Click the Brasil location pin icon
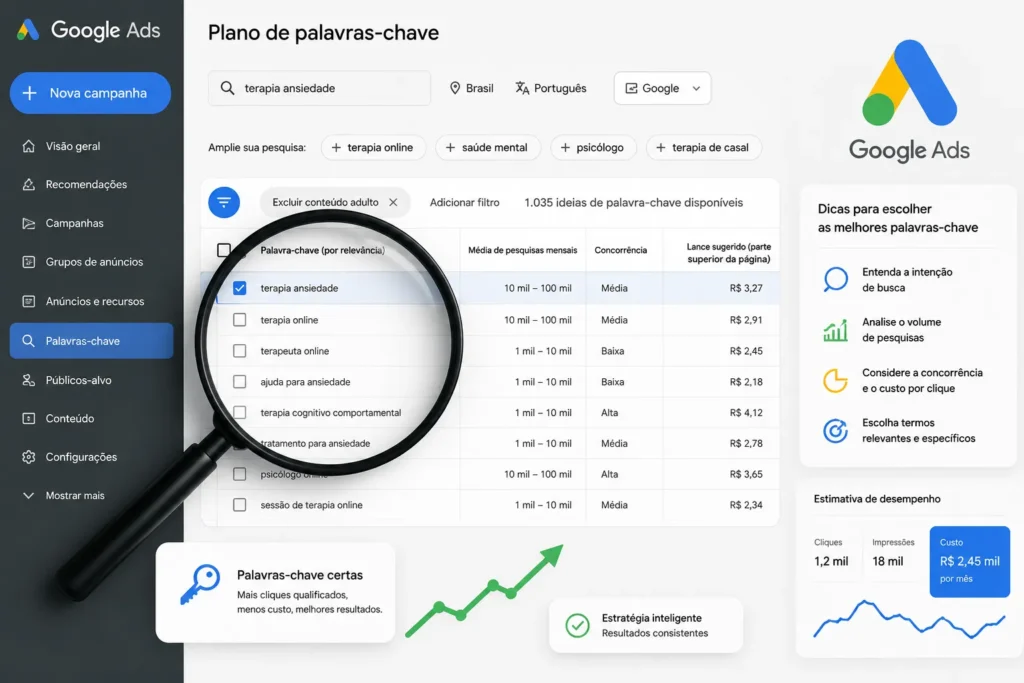The width and height of the screenshot is (1024, 683). coord(455,88)
